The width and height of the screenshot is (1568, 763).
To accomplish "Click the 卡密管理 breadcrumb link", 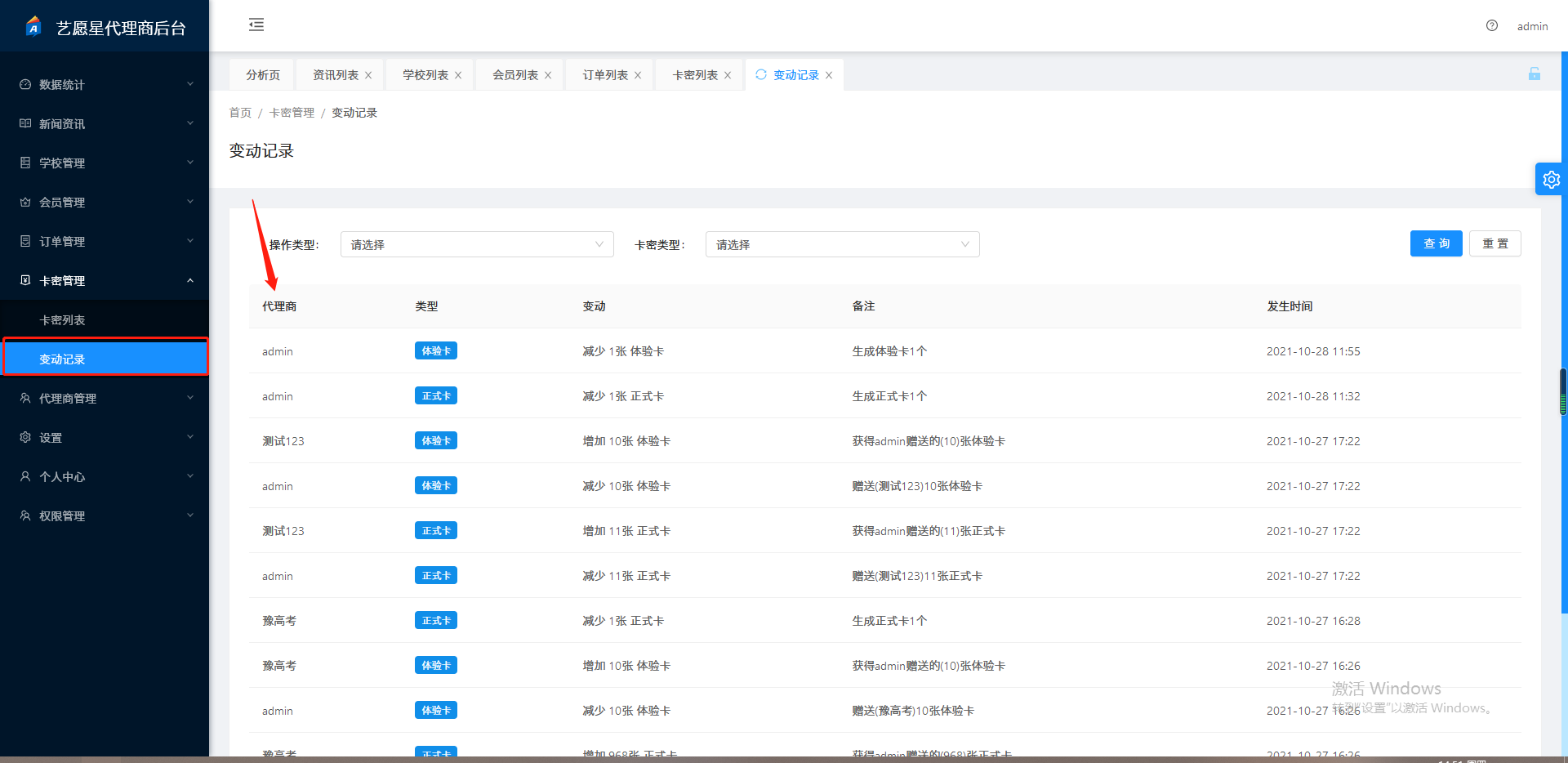I will pyautogui.click(x=292, y=113).
